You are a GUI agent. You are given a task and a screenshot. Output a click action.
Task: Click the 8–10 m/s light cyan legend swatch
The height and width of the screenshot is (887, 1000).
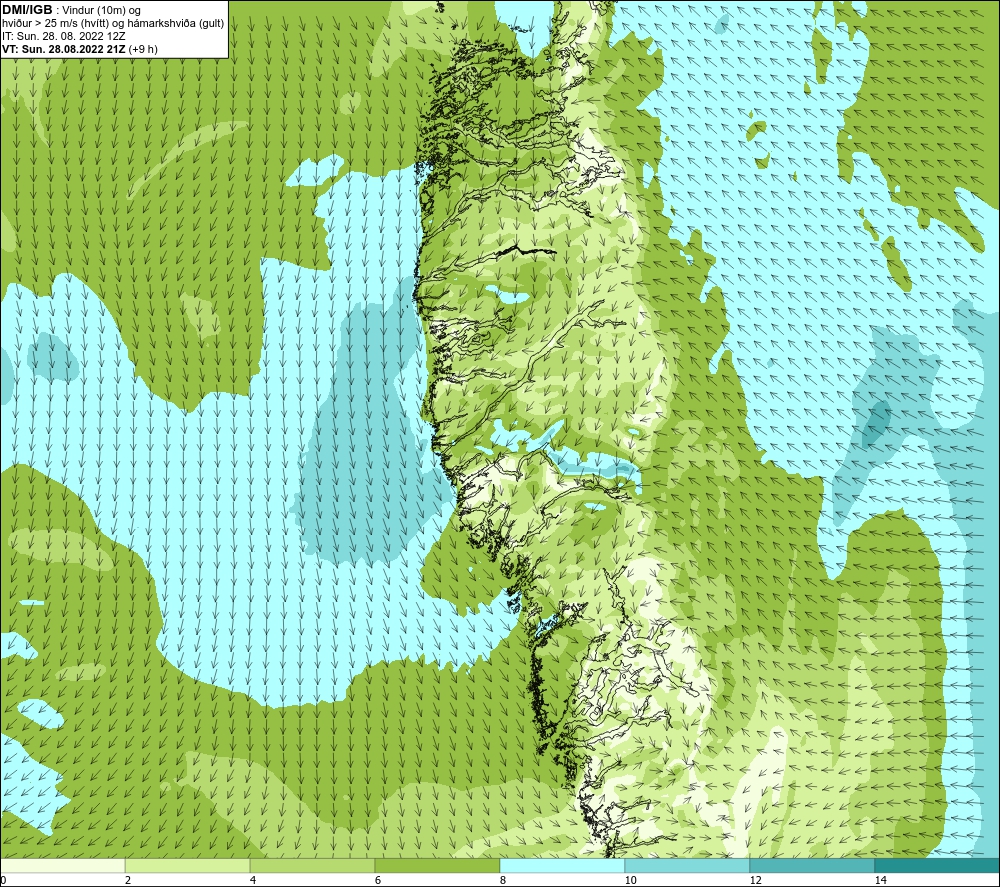[x=562, y=865]
